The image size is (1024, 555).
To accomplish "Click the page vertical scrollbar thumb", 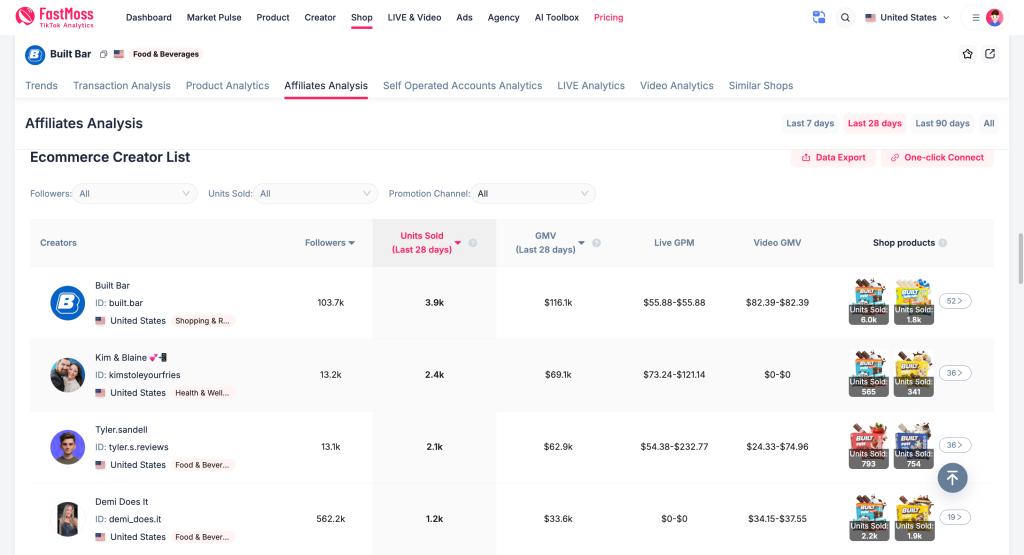I will click(x=1021, y=259).
